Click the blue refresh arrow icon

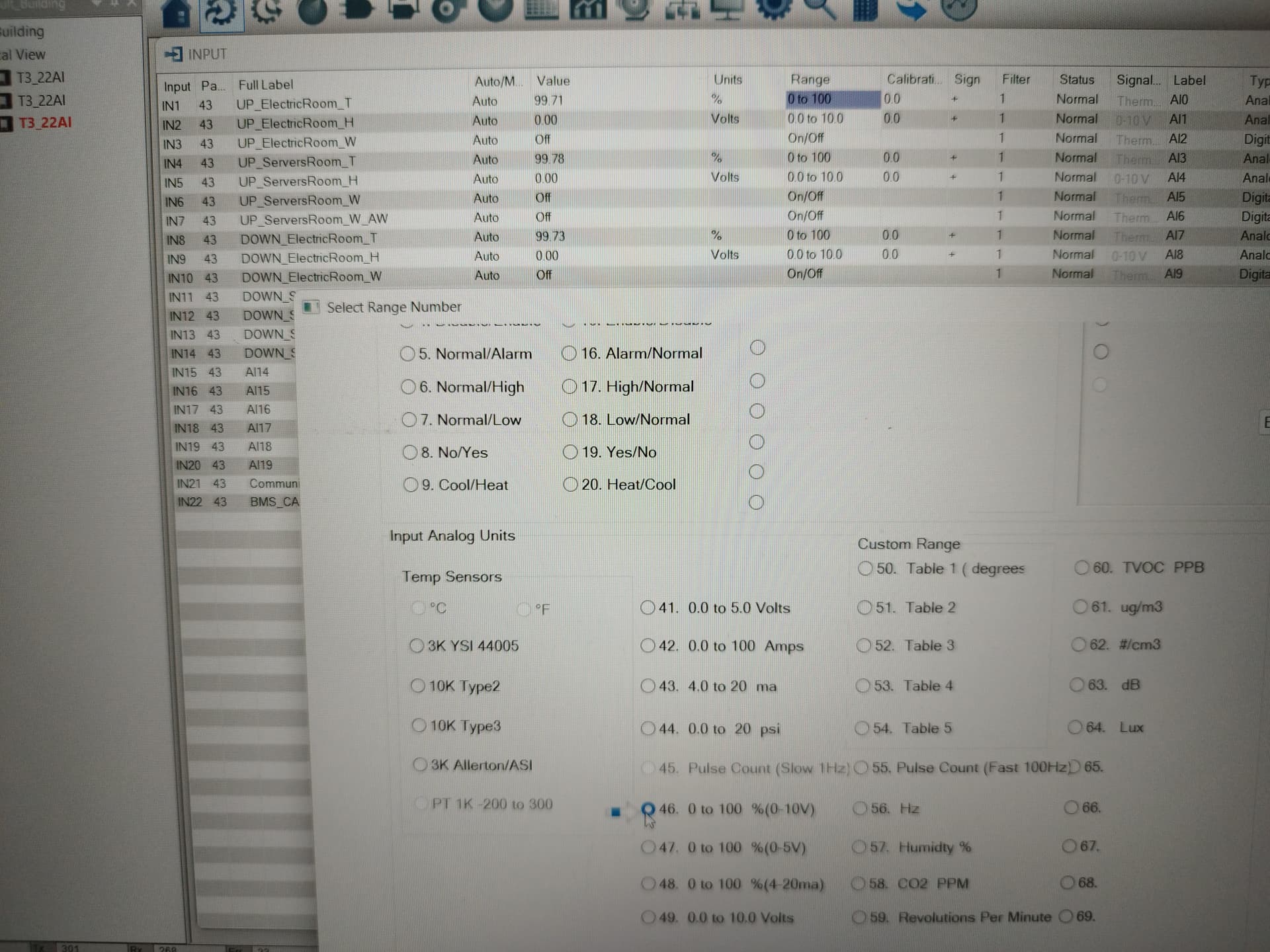(x=911, y=9)
